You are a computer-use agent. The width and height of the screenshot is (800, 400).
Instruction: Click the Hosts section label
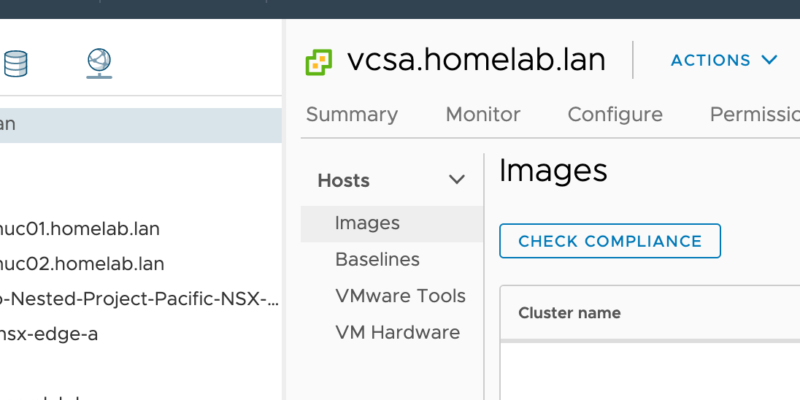click(x=344, y=181)
